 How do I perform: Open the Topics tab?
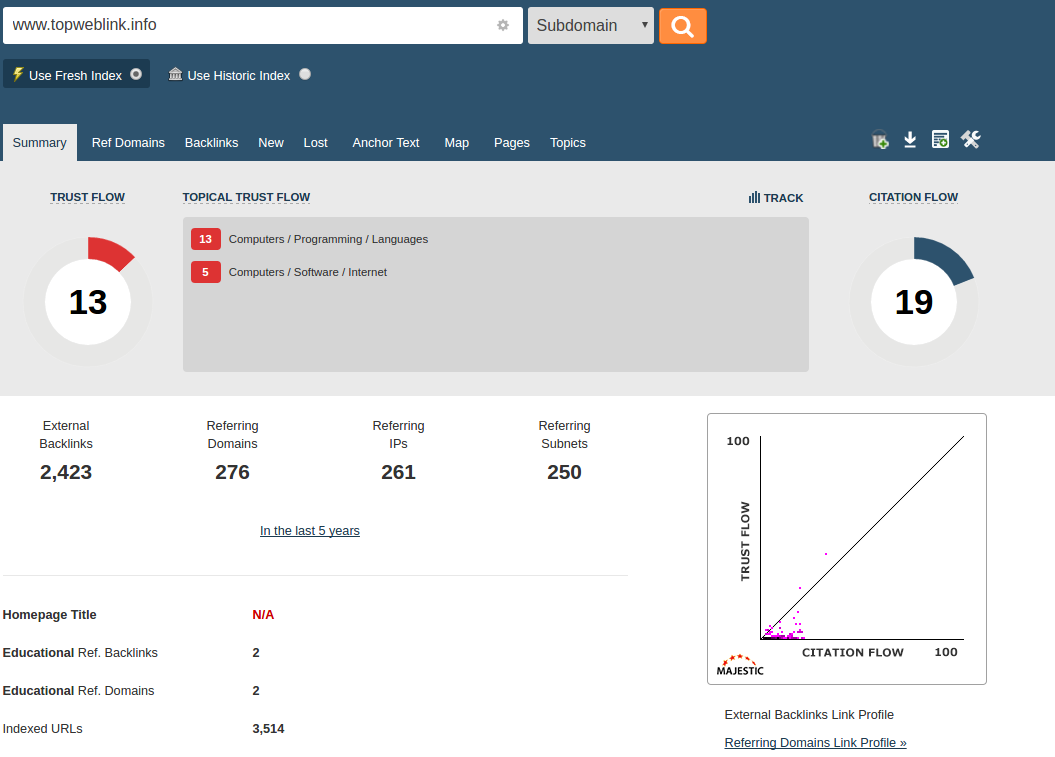pyautogui.click(x=567, y=143)
